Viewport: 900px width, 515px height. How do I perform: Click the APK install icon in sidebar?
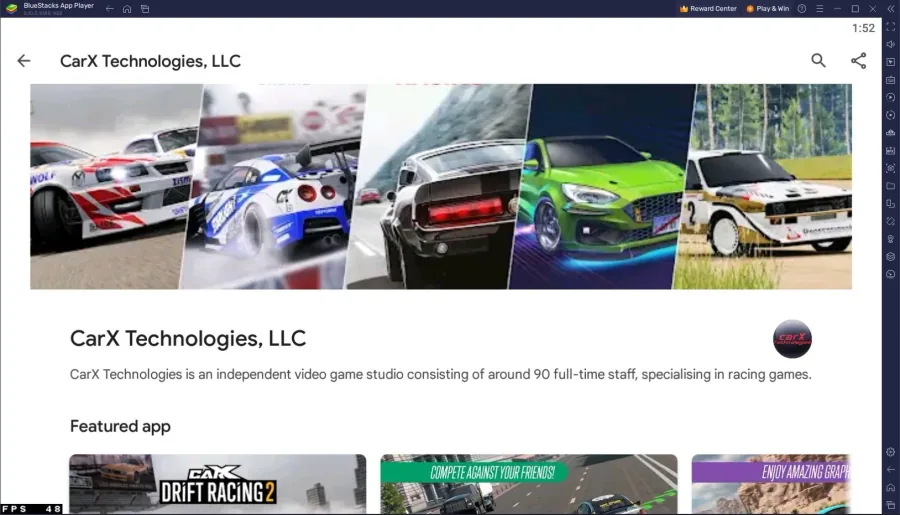[890, 150]
